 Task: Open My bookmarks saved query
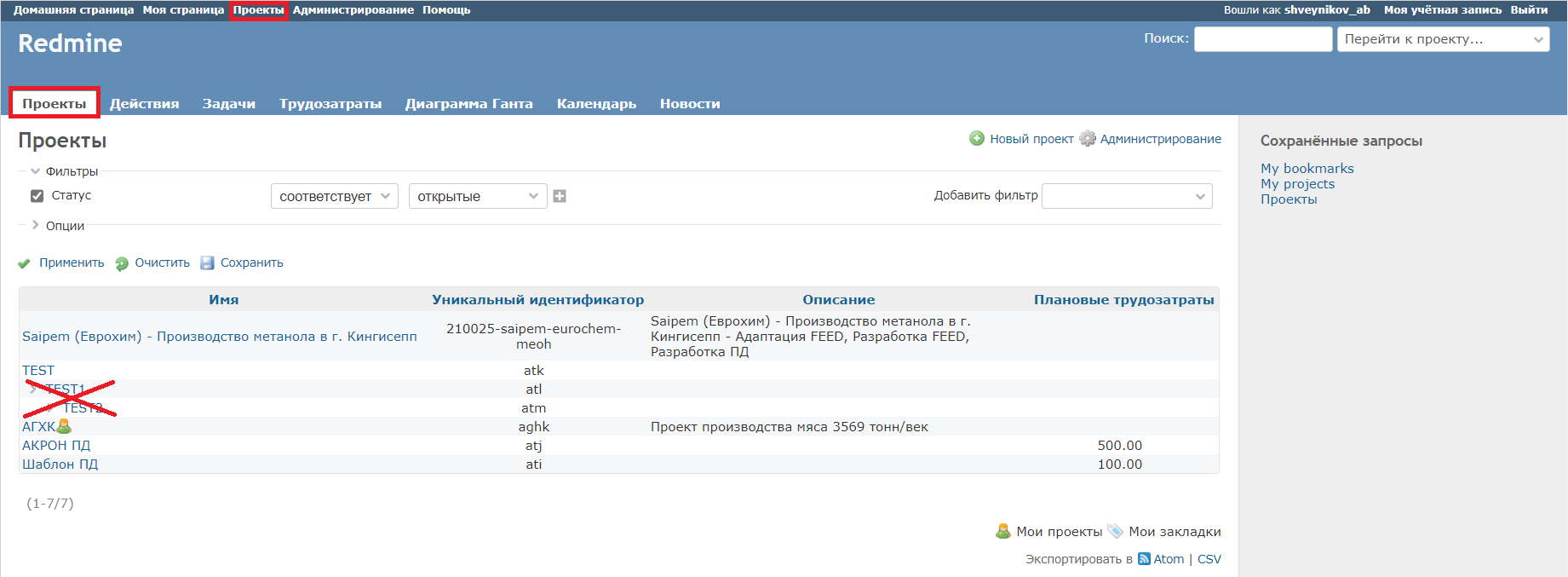[1307, 169]
